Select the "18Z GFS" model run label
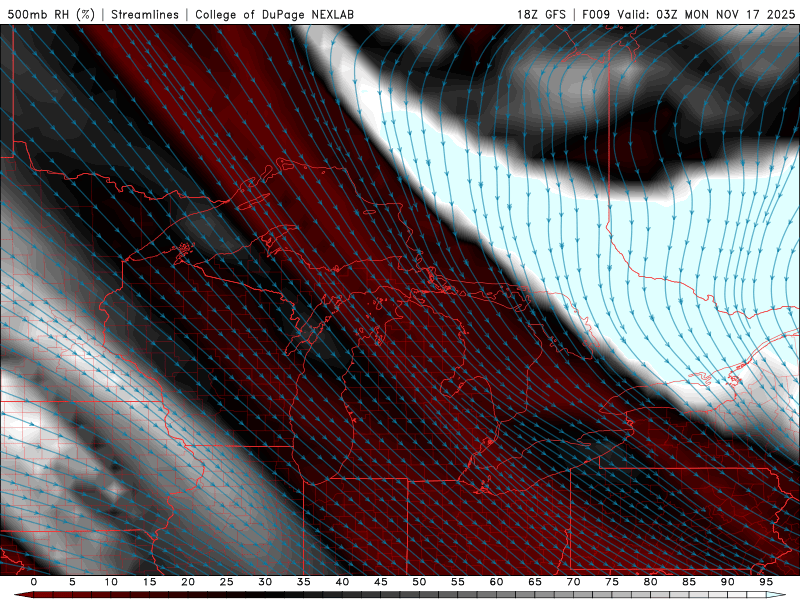This screenshot has width=800, height=600. [x=541, y=14]
